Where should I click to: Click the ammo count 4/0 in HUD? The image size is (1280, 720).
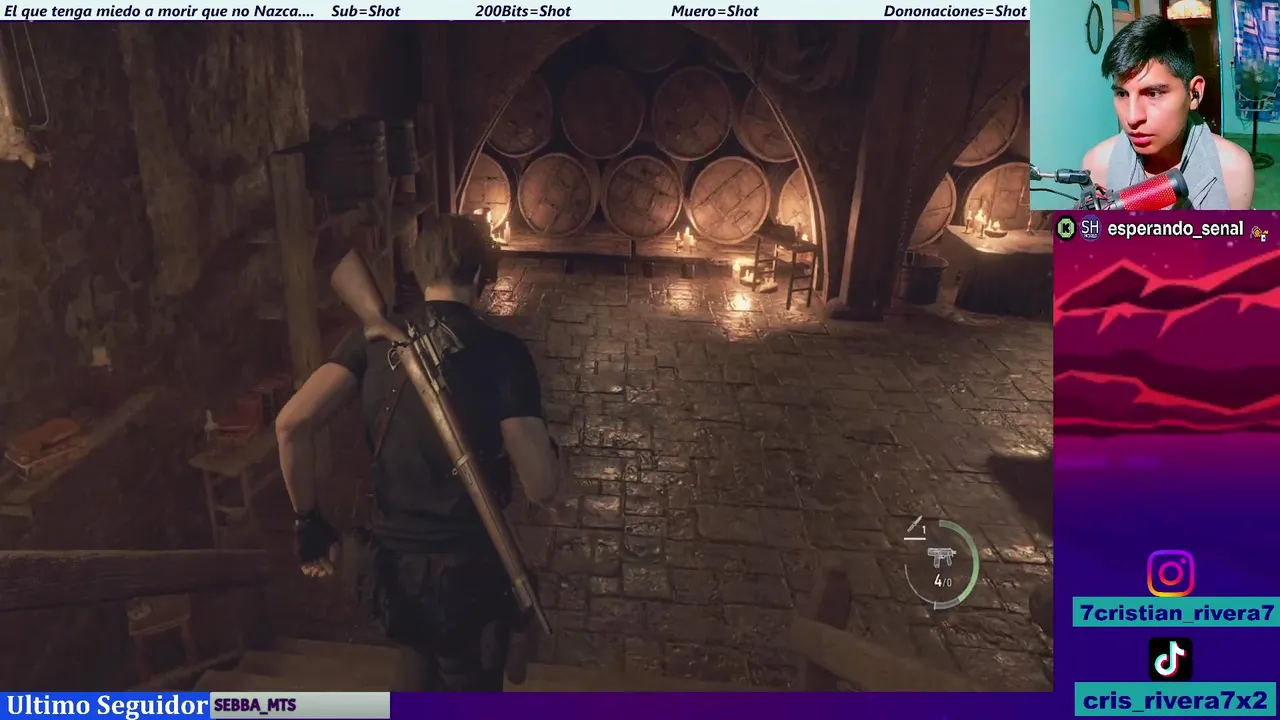pos(942,581)
